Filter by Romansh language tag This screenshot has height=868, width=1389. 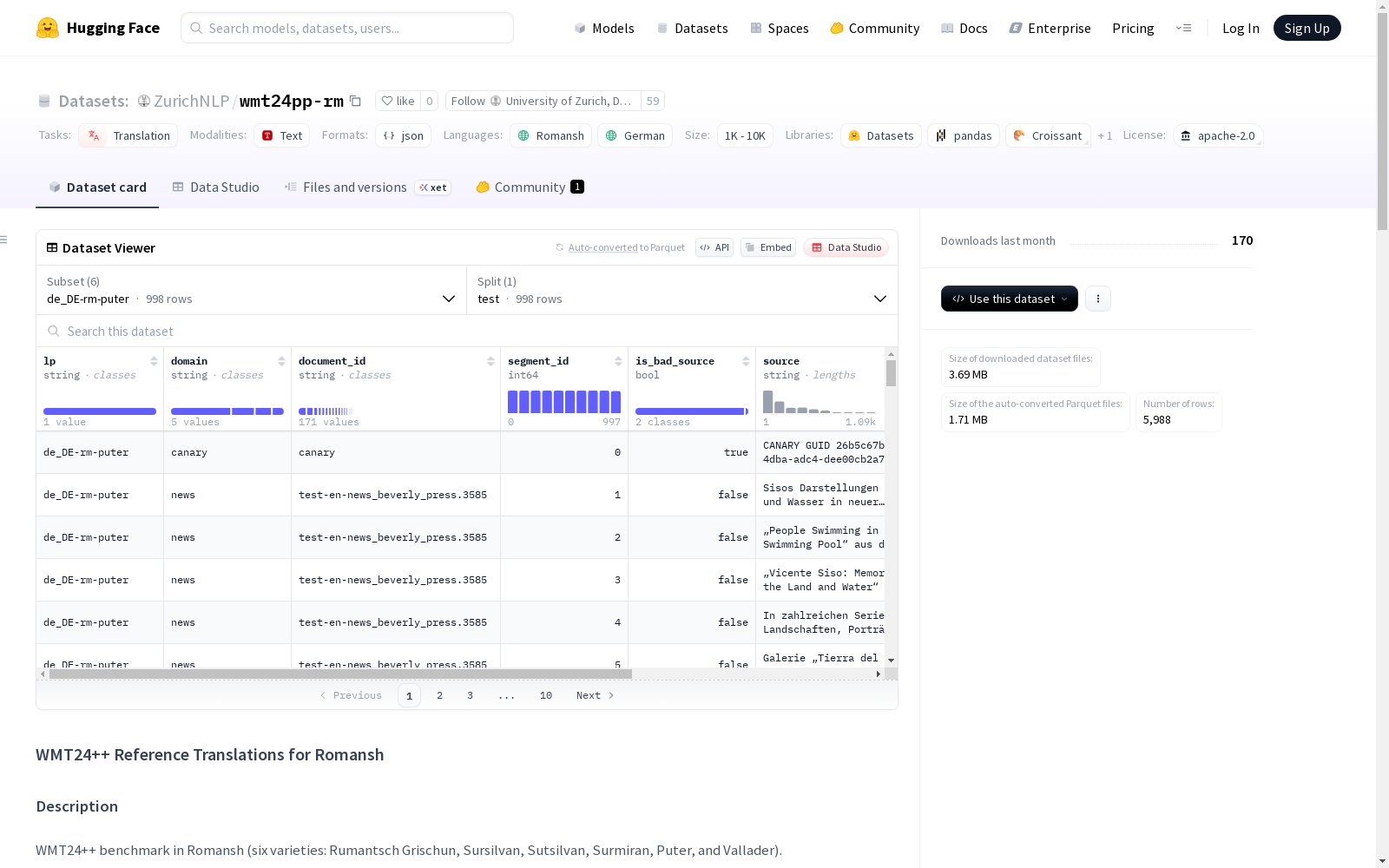point(550,135)
